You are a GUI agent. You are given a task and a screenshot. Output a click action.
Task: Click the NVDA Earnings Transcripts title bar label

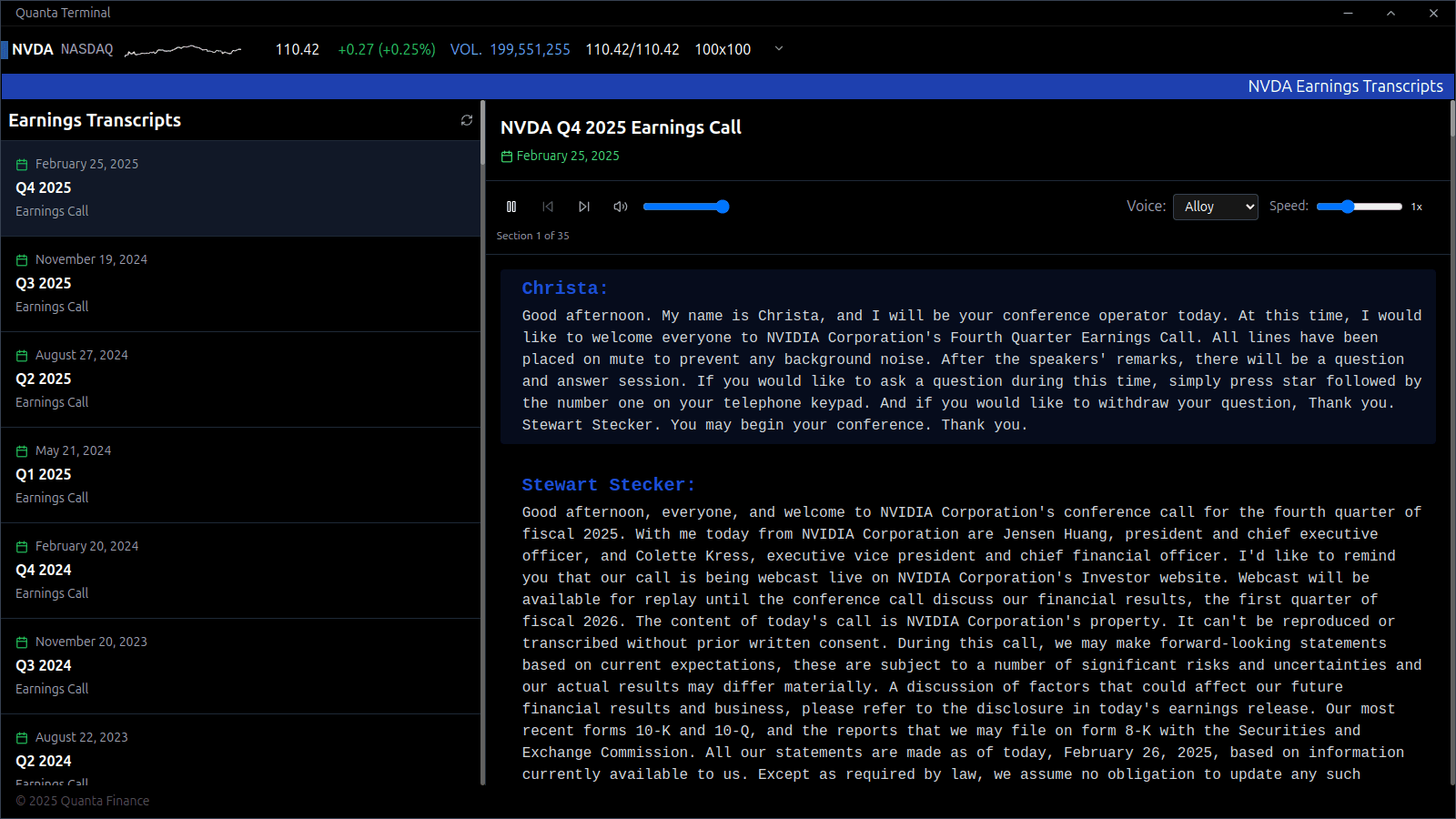pyautogui.click(x=1345, y=86)
